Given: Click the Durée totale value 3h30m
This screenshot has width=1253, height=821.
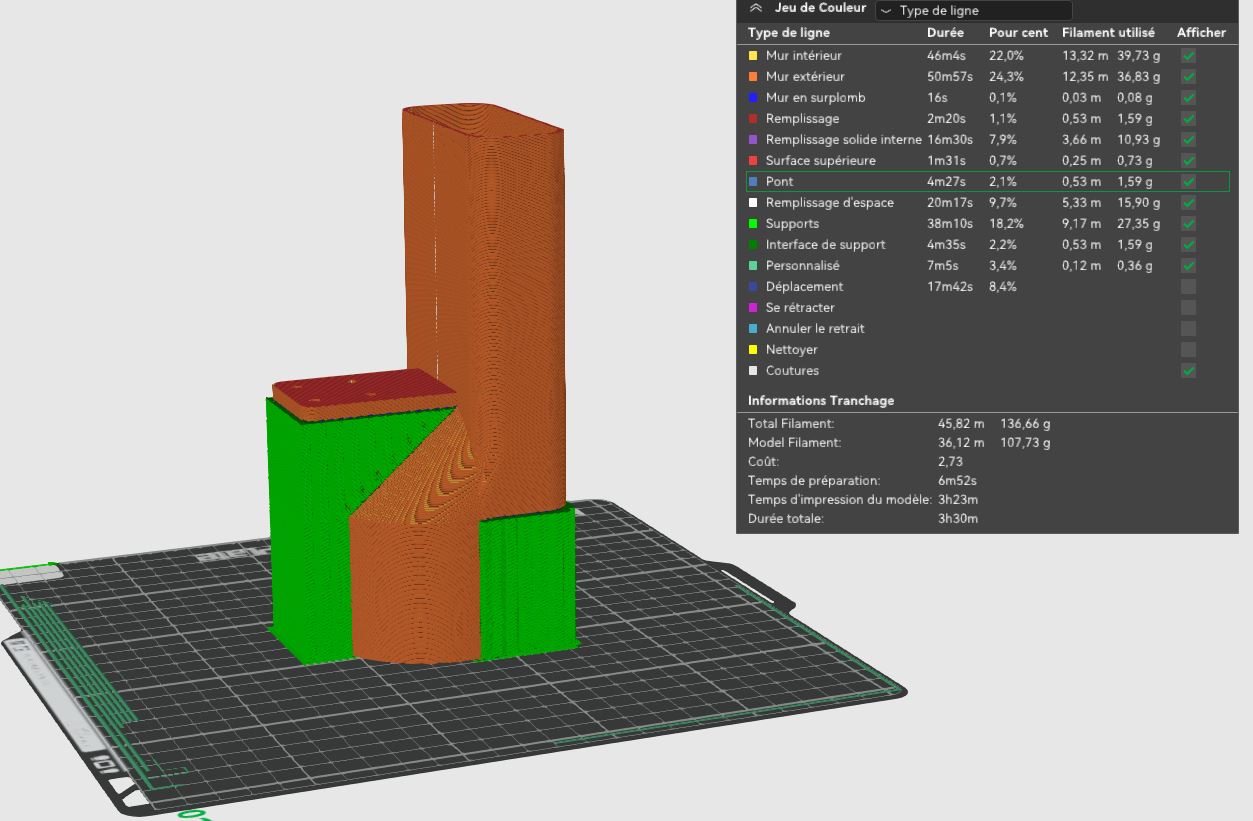Looking at the screenshot, I should [x=958, y=519].
